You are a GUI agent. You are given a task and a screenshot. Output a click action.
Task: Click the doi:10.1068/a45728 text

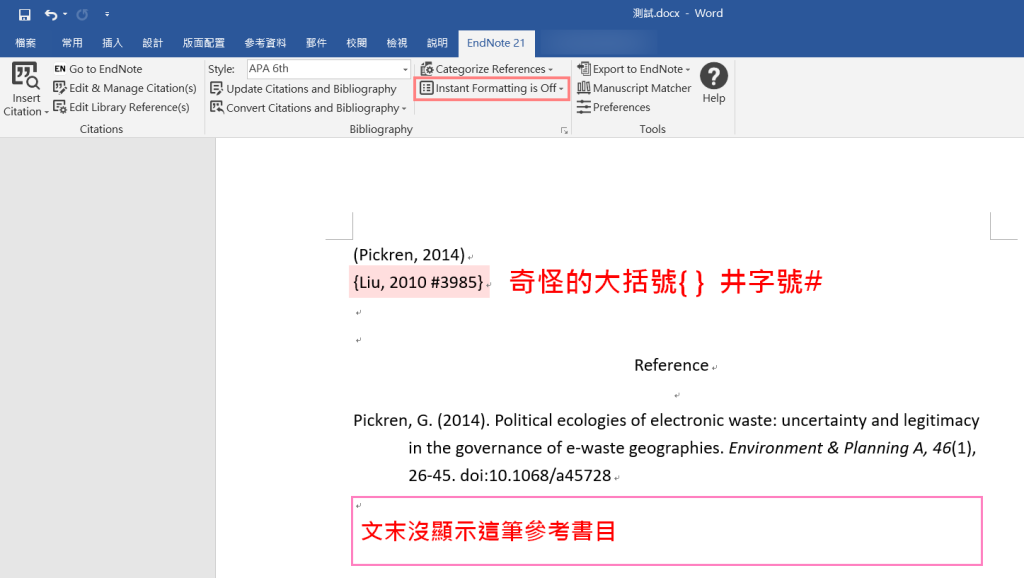pyautogui.click(x=536, y=475)
